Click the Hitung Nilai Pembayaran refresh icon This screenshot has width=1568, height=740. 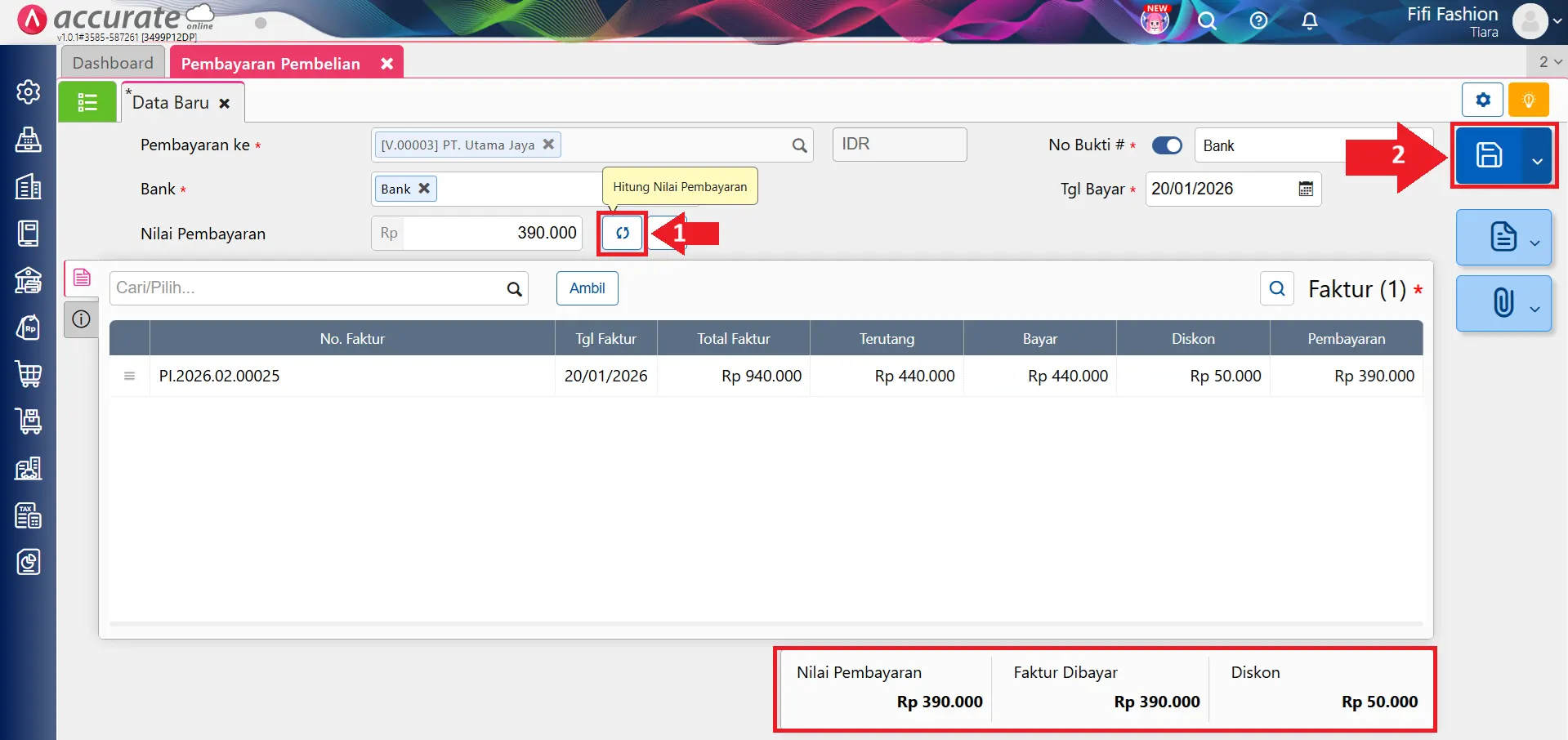[622, 234]
